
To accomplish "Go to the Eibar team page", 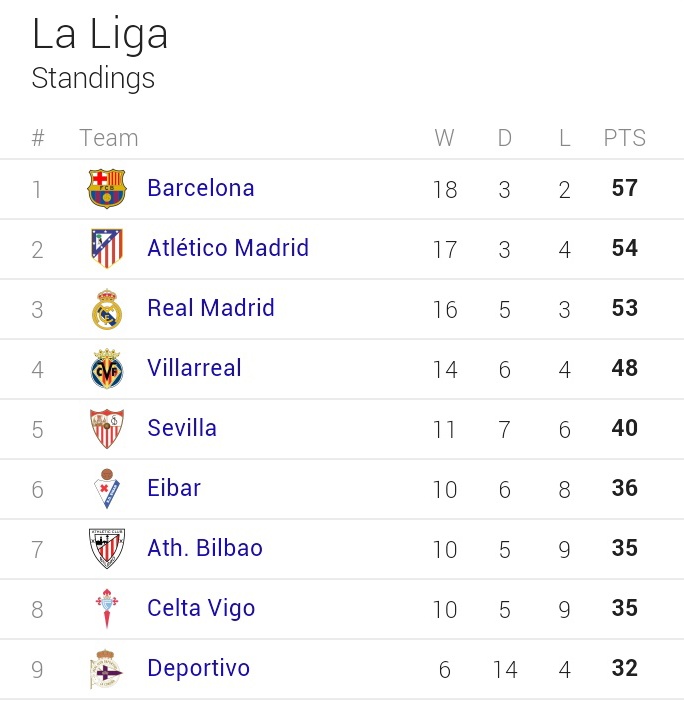I will [174, 487].
